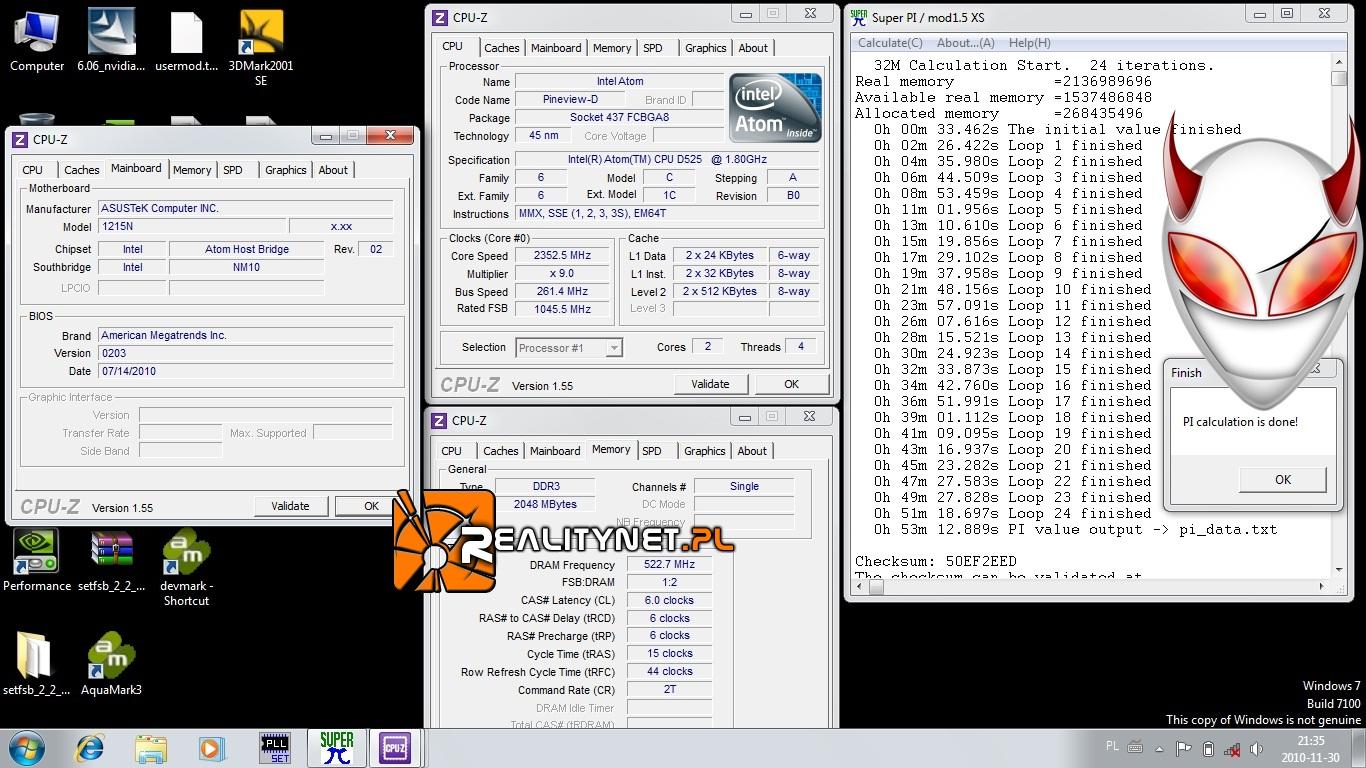This screenshot has width=1366, height=768.
Task: Switch to CPU-Z on the taskbar
Action: 396,748
